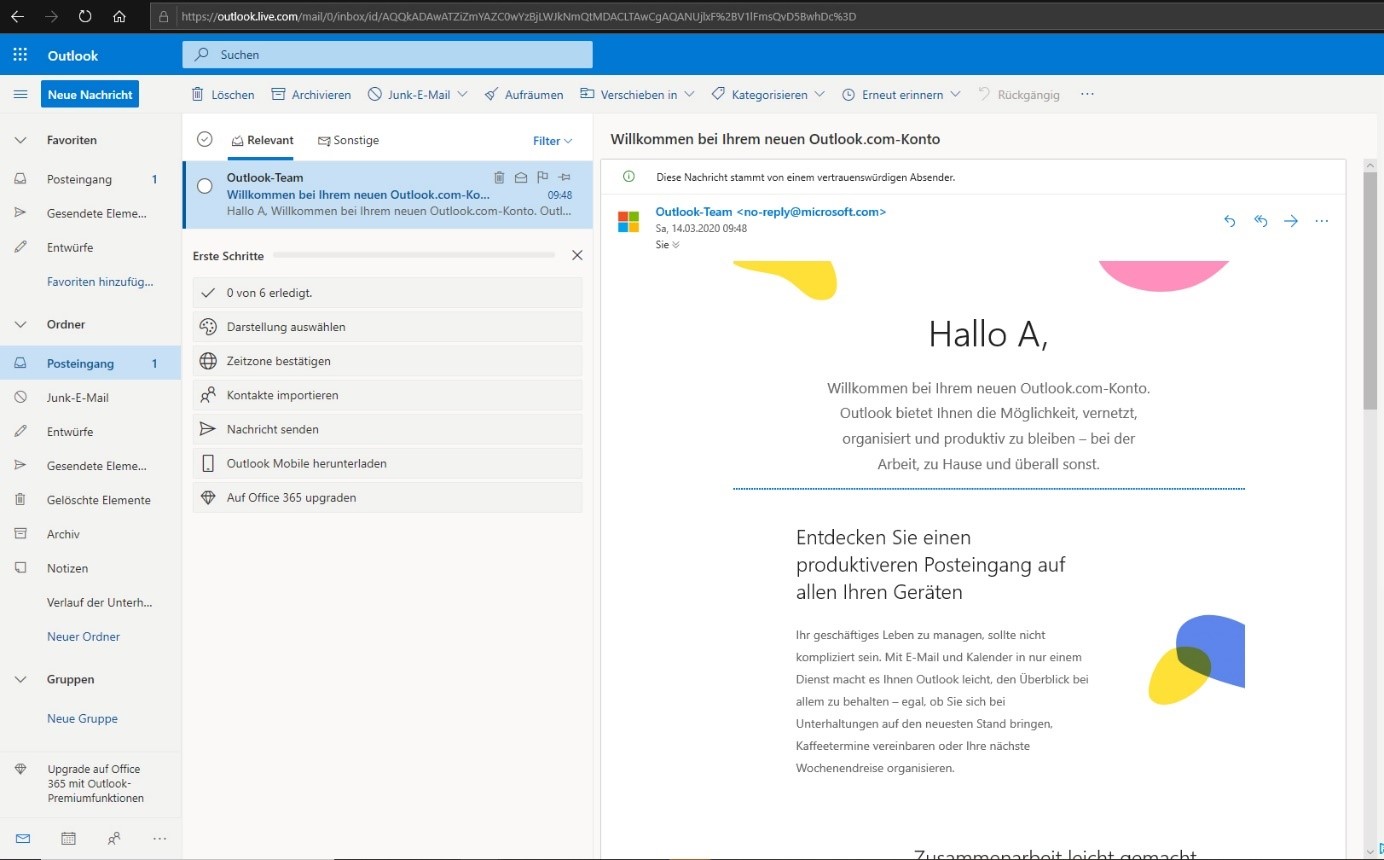1384x860 pixels.
Task: Click the Aufräumen sweep button
Action: pyautogui.click(x=524, y=95)
